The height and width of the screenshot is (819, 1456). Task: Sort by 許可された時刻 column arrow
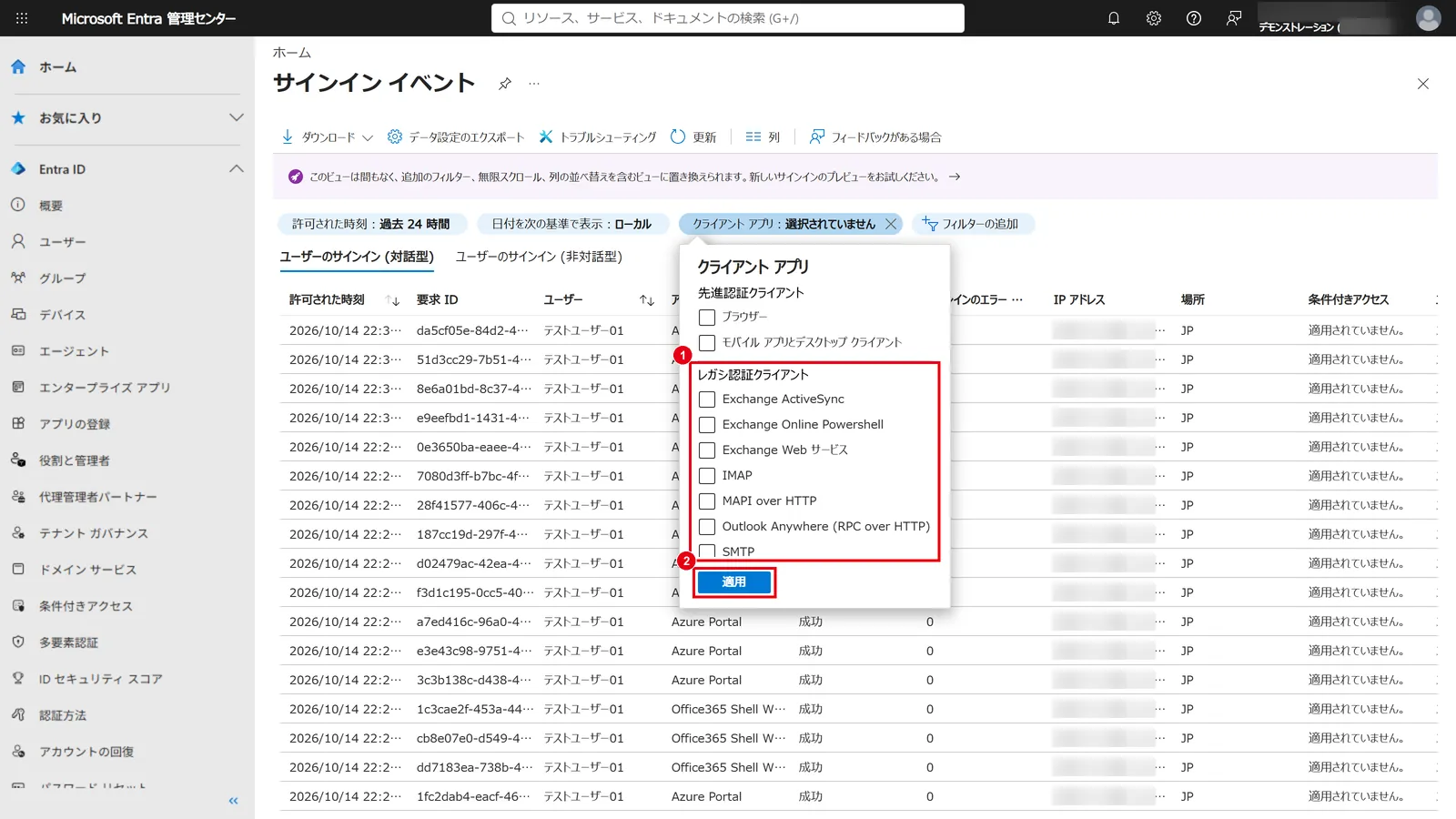pyautogui.click(x=393, y=300)
